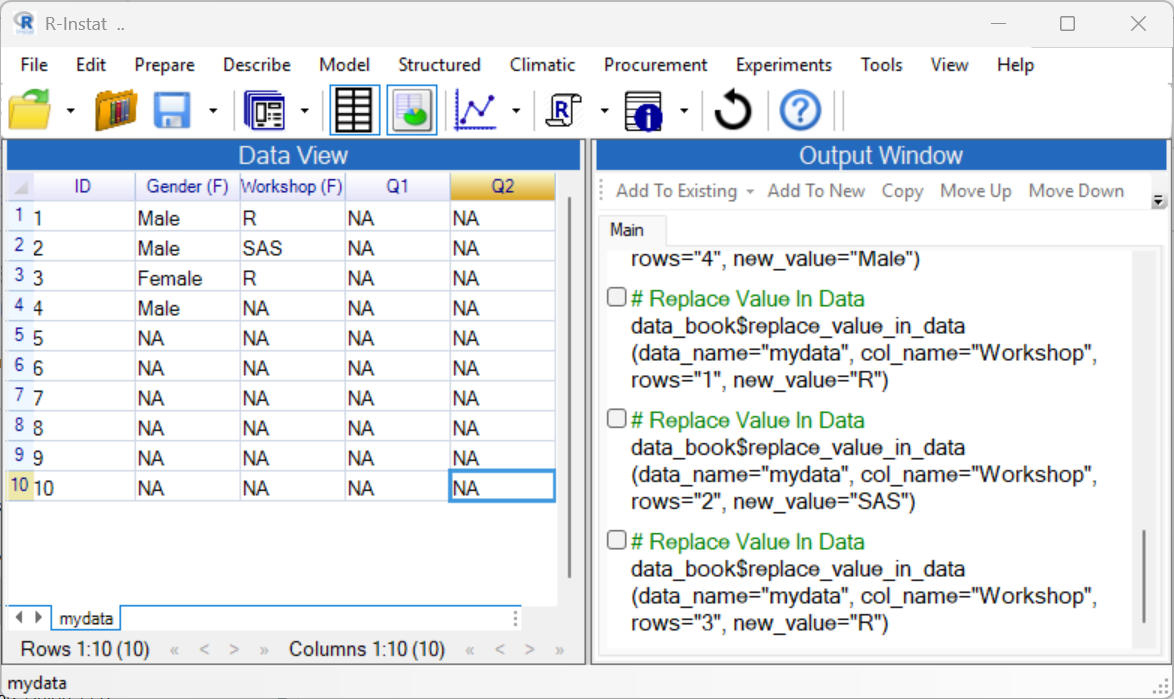
Task: Open the Climatic menu
Action: point(542,65)
